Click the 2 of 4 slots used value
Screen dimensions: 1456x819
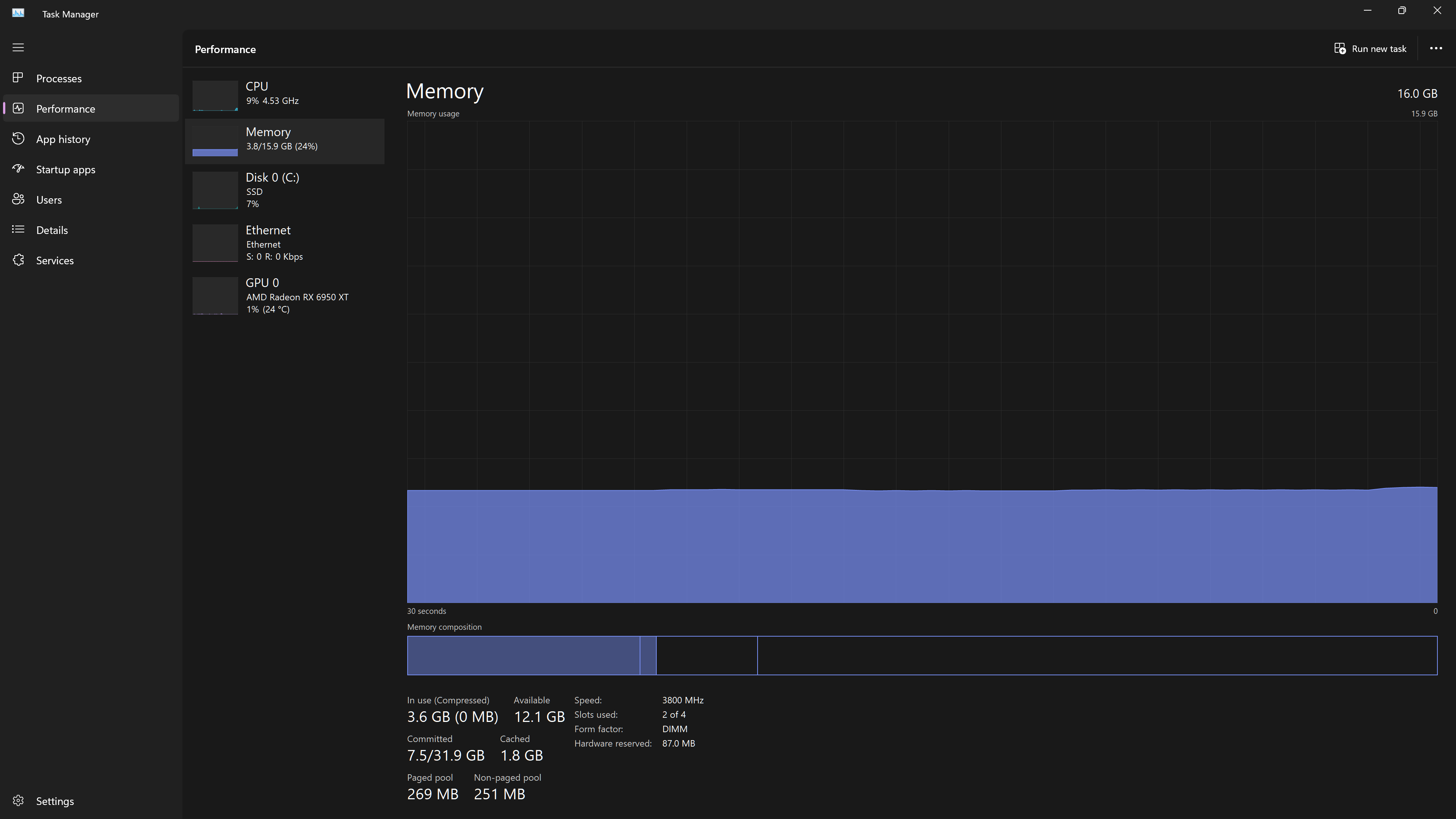[674, 715]
